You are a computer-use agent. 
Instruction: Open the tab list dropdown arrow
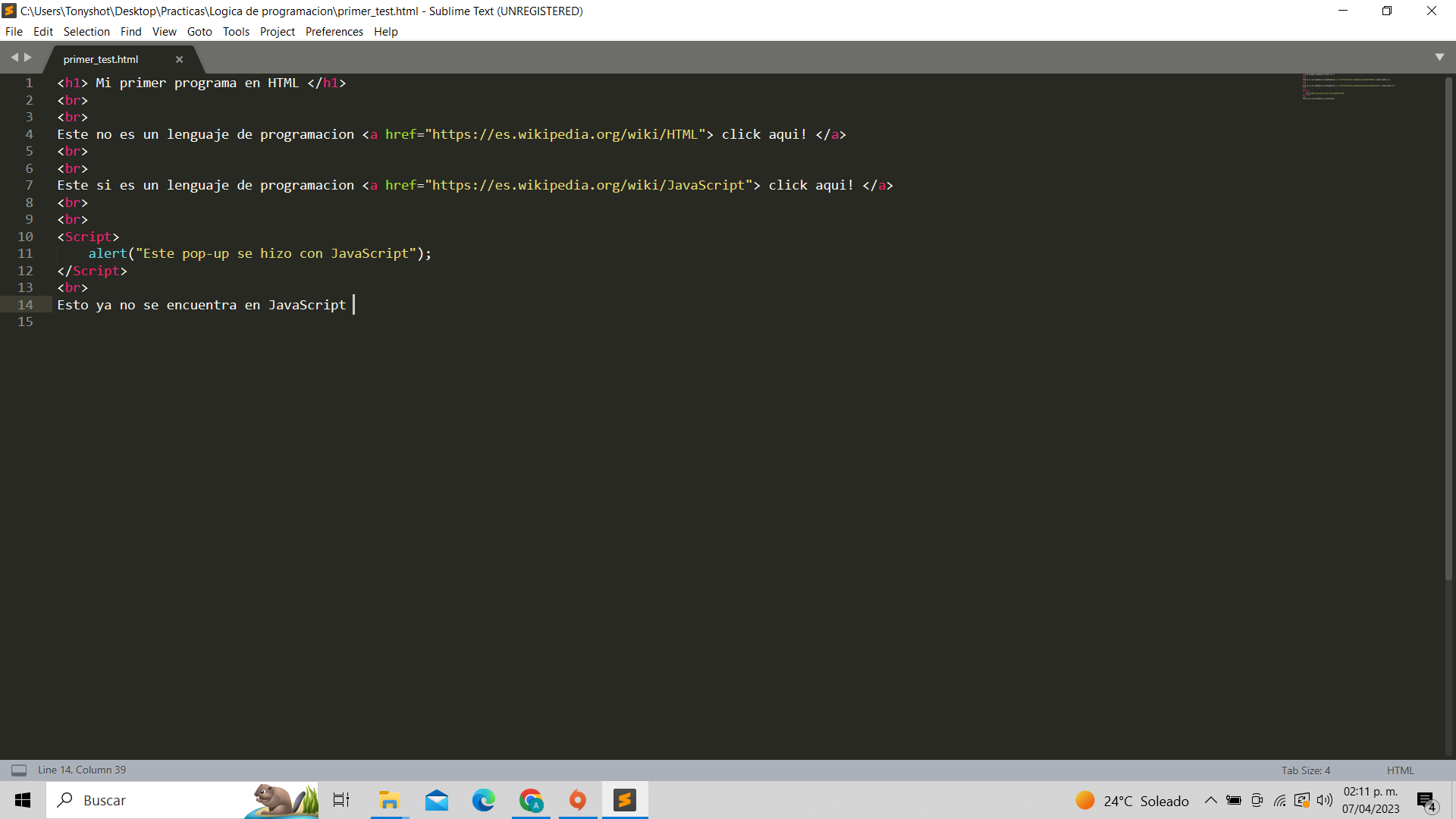click(1439, 58)
